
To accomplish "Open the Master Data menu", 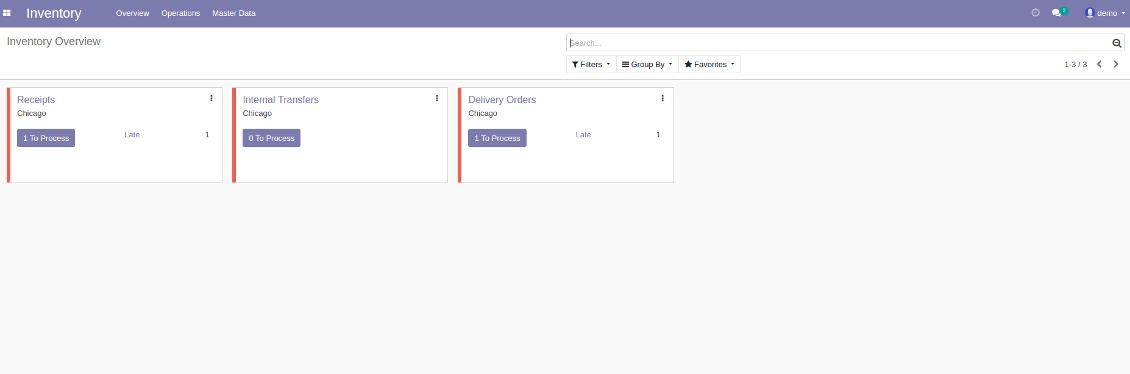I will (233, 13).
